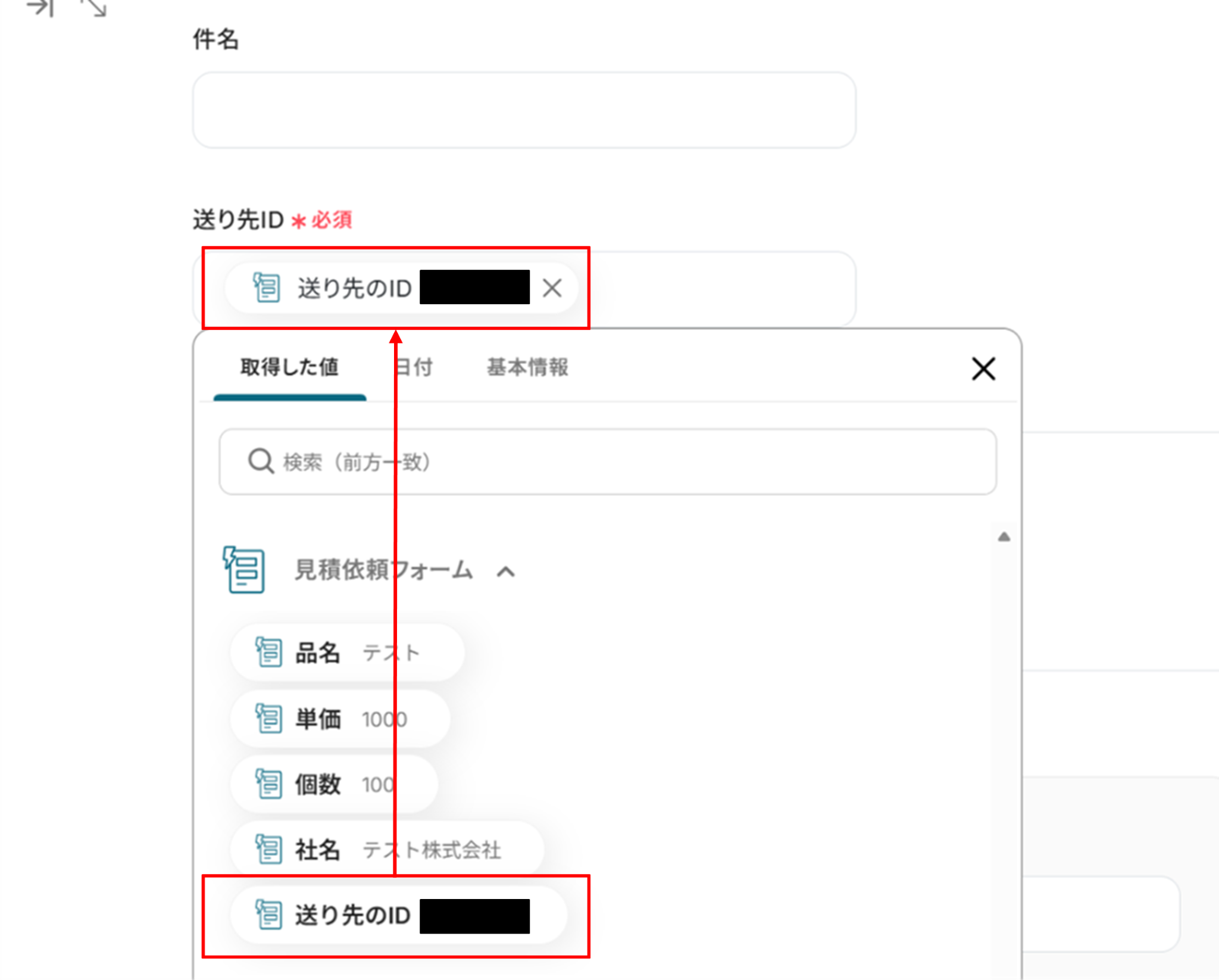Focus the 件名 input field
The width and height of the screenshot is (1219, 980).
pyautogui.click(x=524, y=110)
